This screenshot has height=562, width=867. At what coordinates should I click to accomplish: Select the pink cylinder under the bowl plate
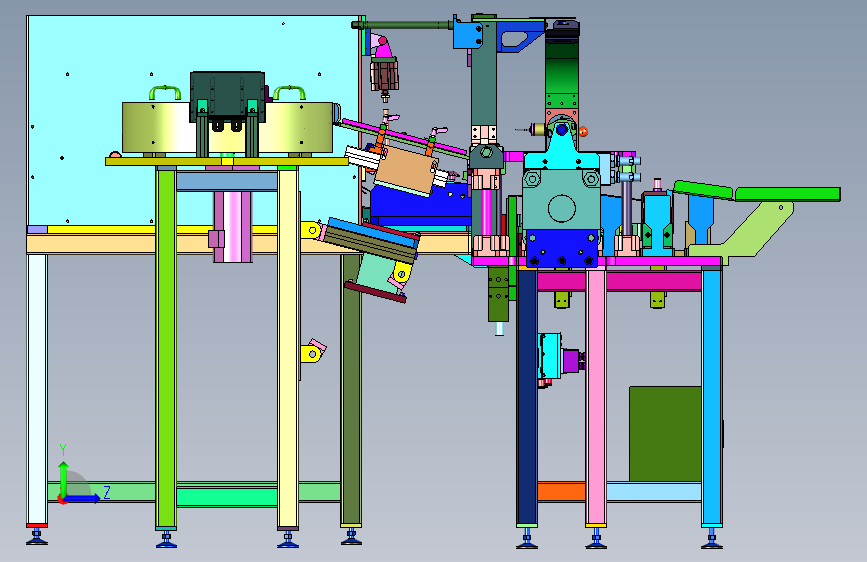pyautogui.click(x=233, y=227)
